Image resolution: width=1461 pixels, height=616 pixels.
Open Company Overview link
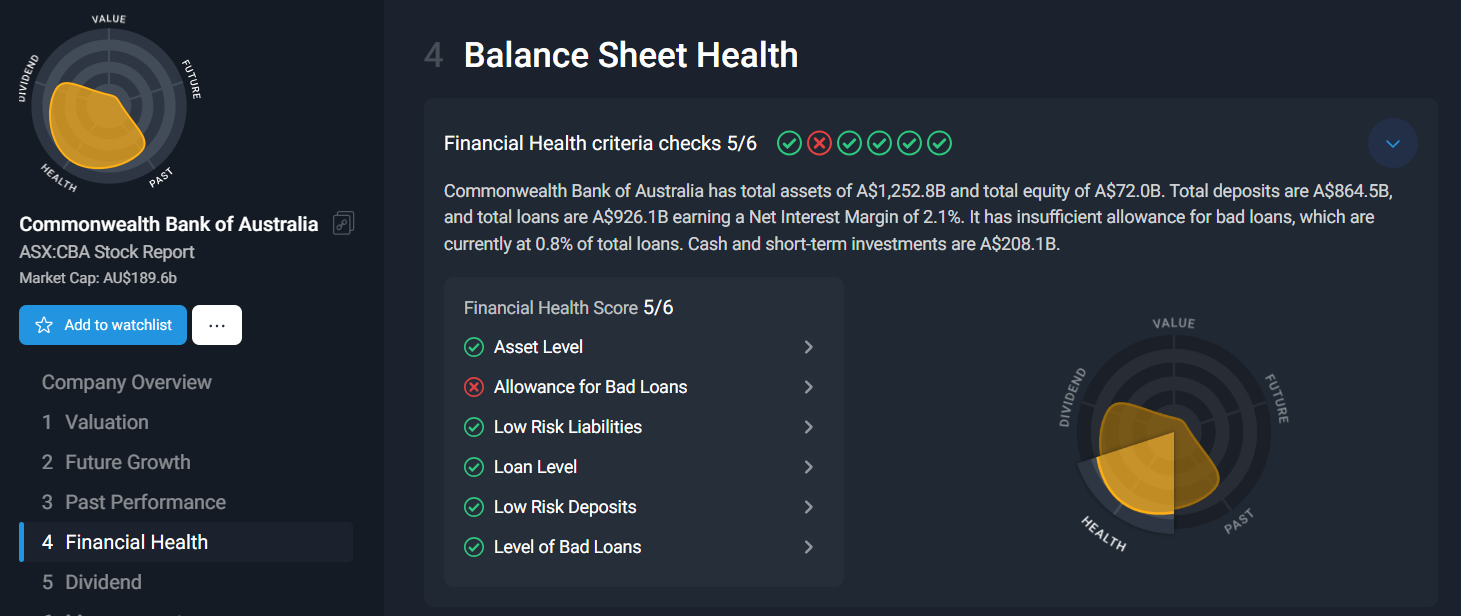point(127,382)
